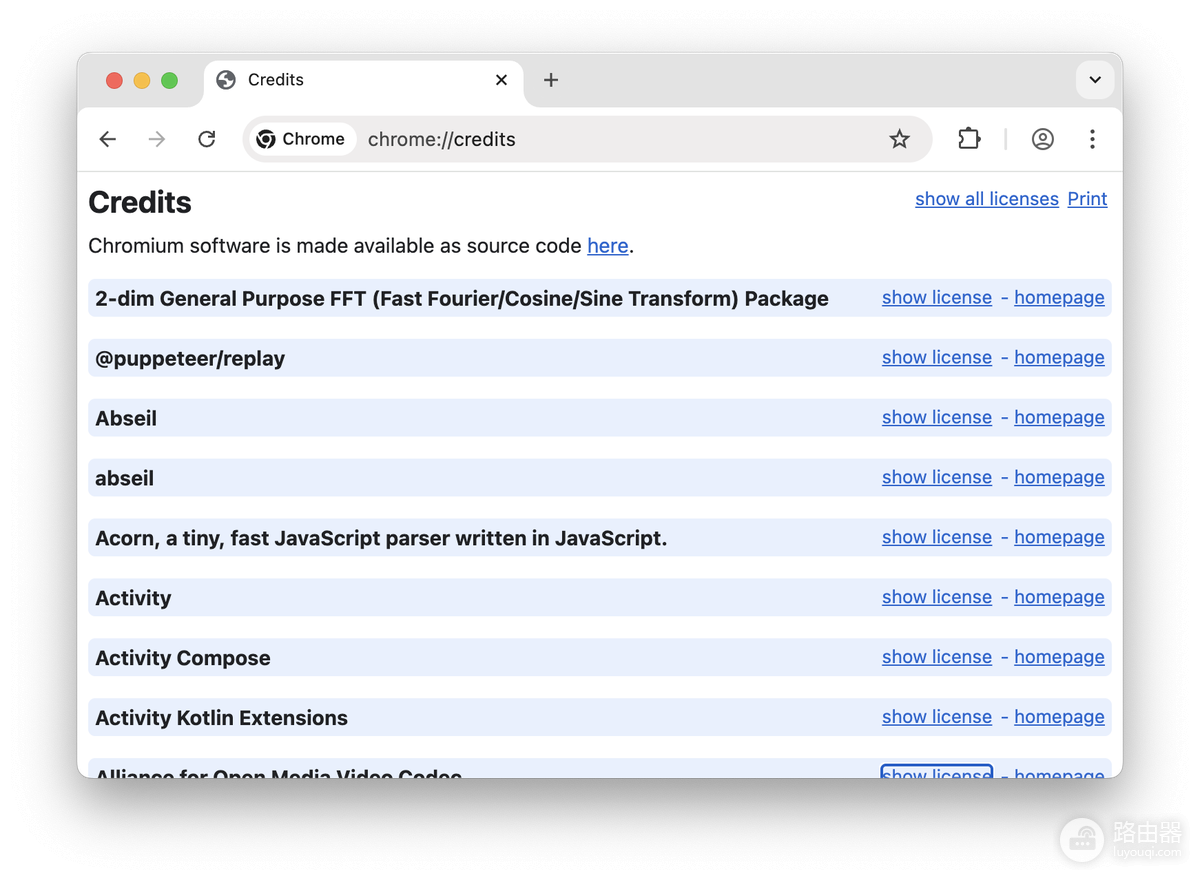The width and height of the screenshot is (1200, 880).
Task: Bookmark this page with the star icon
Action: point(900,139)
